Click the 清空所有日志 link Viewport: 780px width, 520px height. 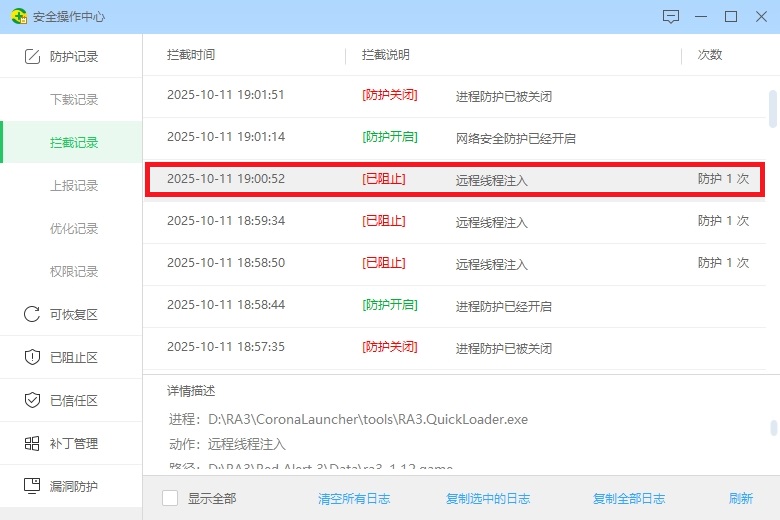coord(354,499)
